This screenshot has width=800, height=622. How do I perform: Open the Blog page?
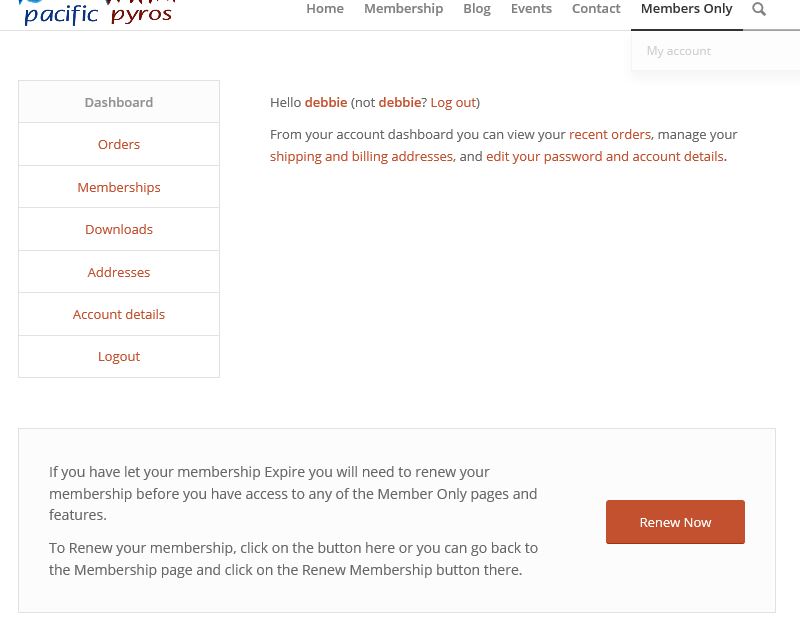(477, 9)
